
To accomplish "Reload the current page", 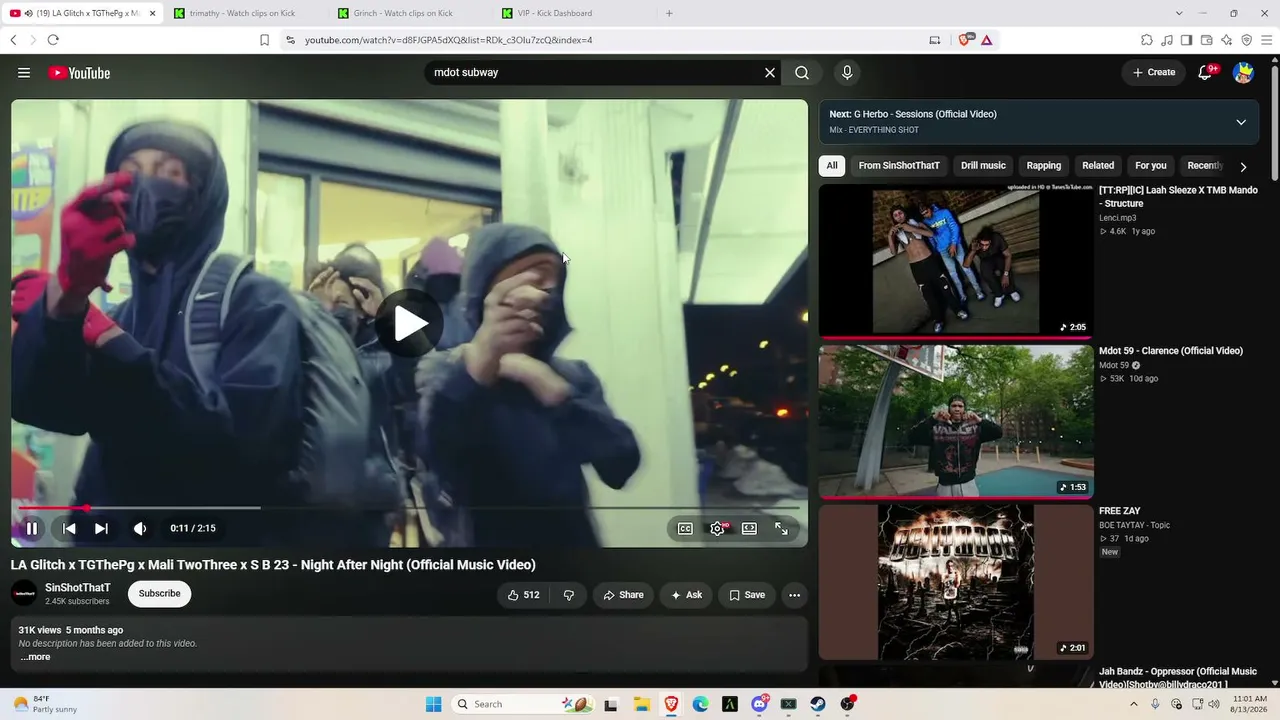I will point(53,40).
